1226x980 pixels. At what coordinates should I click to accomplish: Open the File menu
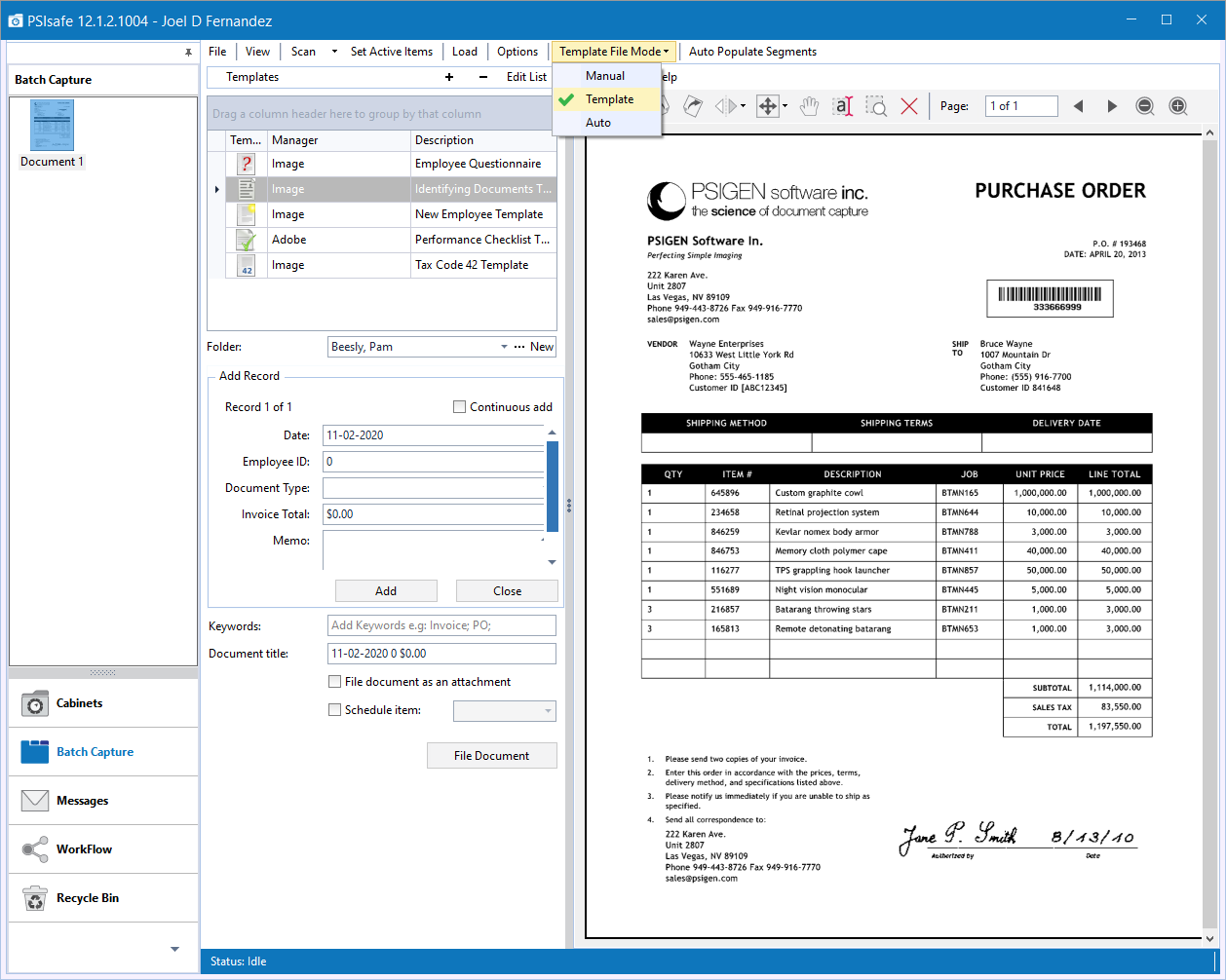217,52
